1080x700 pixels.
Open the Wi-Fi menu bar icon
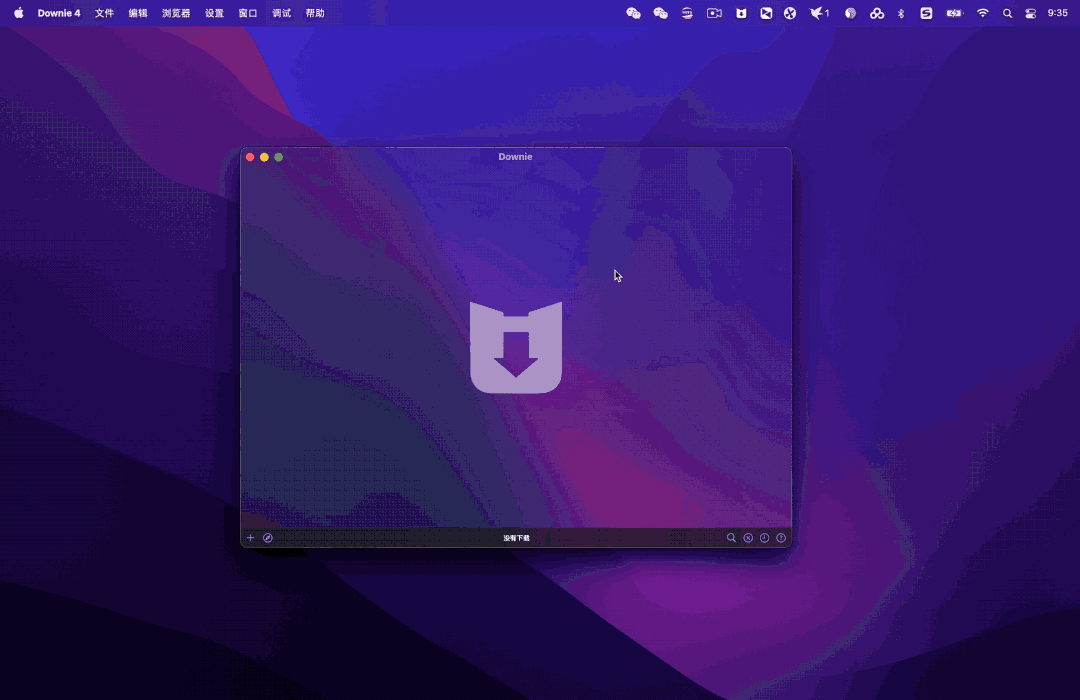983,13
